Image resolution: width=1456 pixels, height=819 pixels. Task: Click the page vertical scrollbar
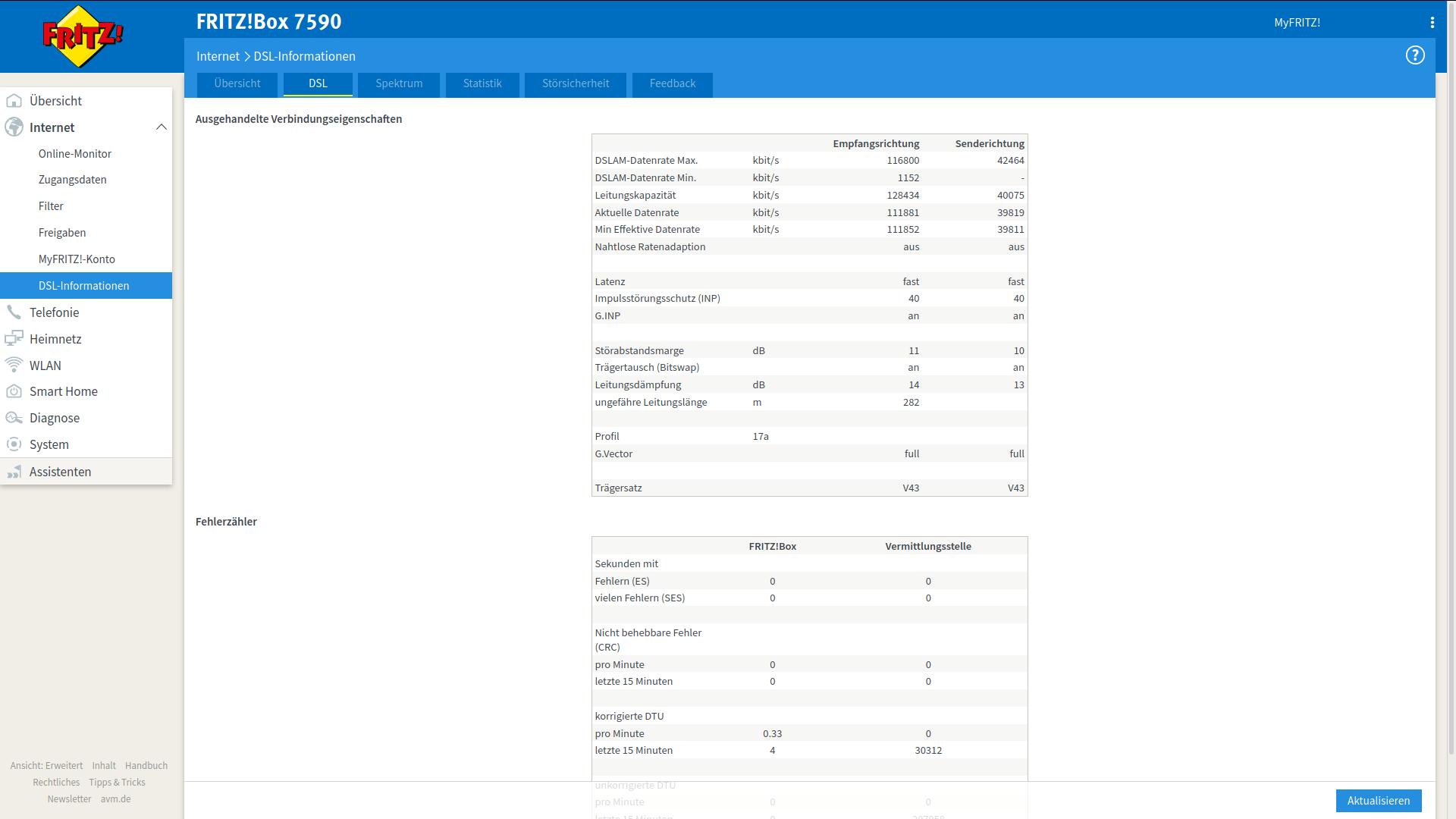[x=1451, y=379]
